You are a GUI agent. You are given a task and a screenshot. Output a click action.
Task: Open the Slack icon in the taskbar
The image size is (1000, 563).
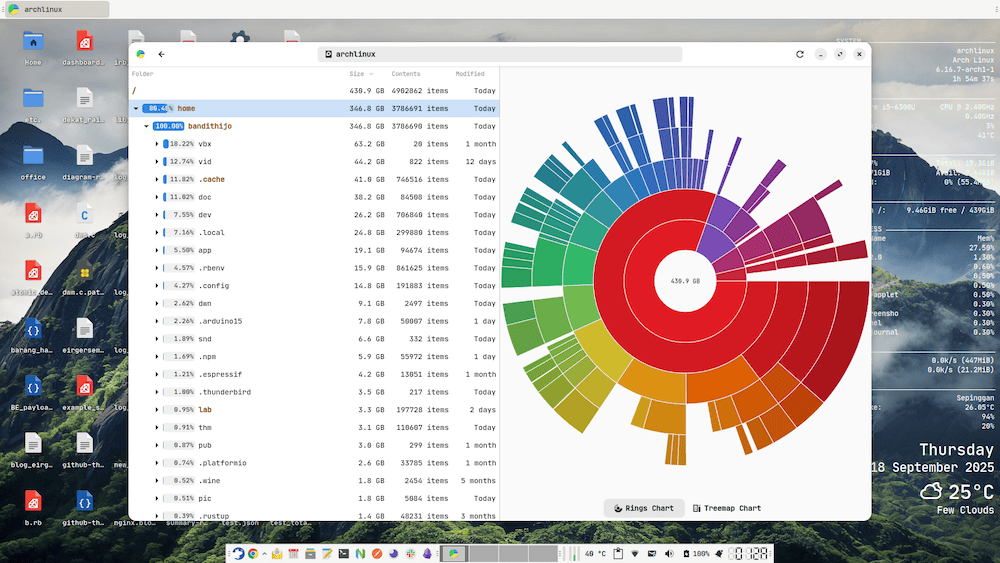click(x=410, y=553)
